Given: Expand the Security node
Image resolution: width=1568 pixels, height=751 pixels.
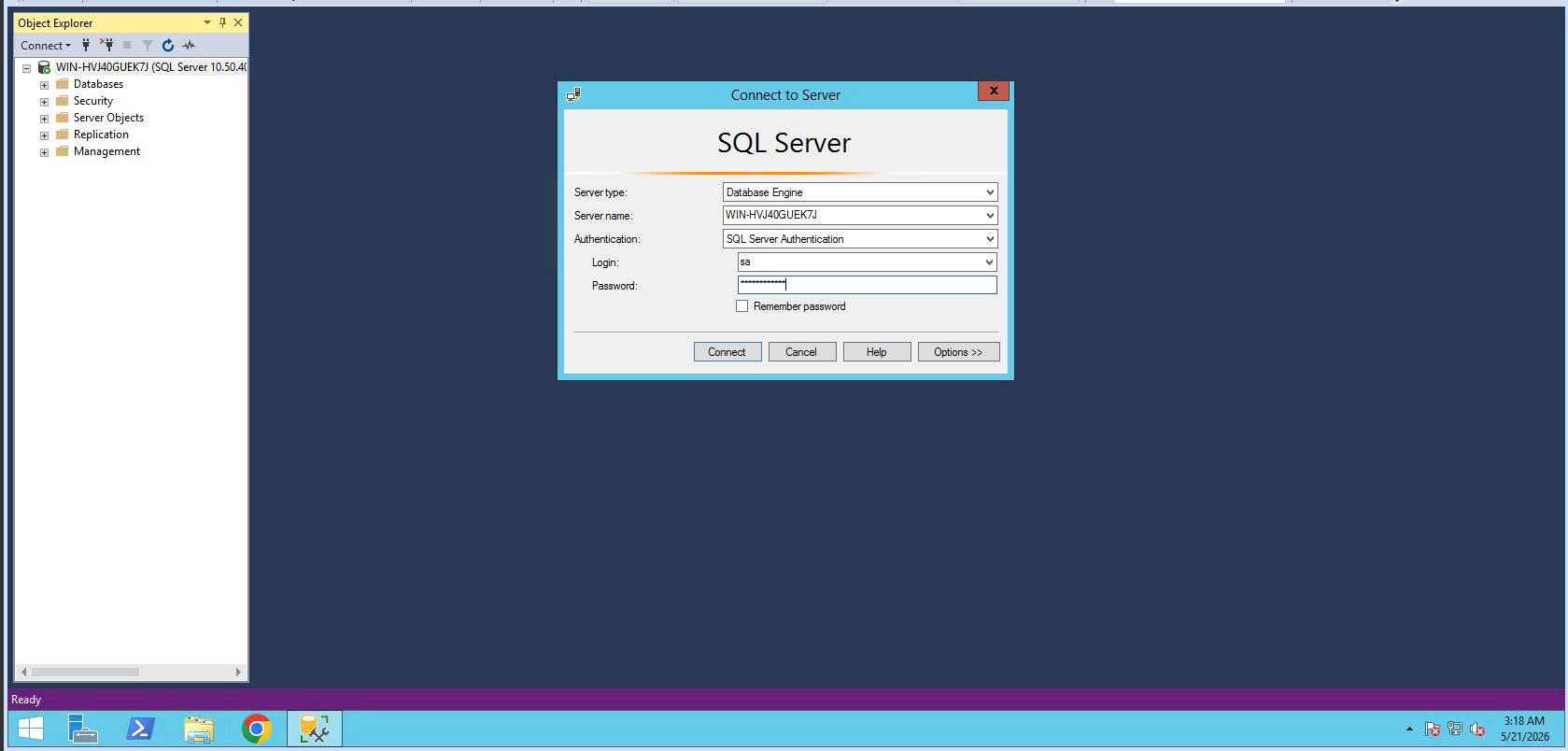Looking at the screenshot, I should [44, 102].
